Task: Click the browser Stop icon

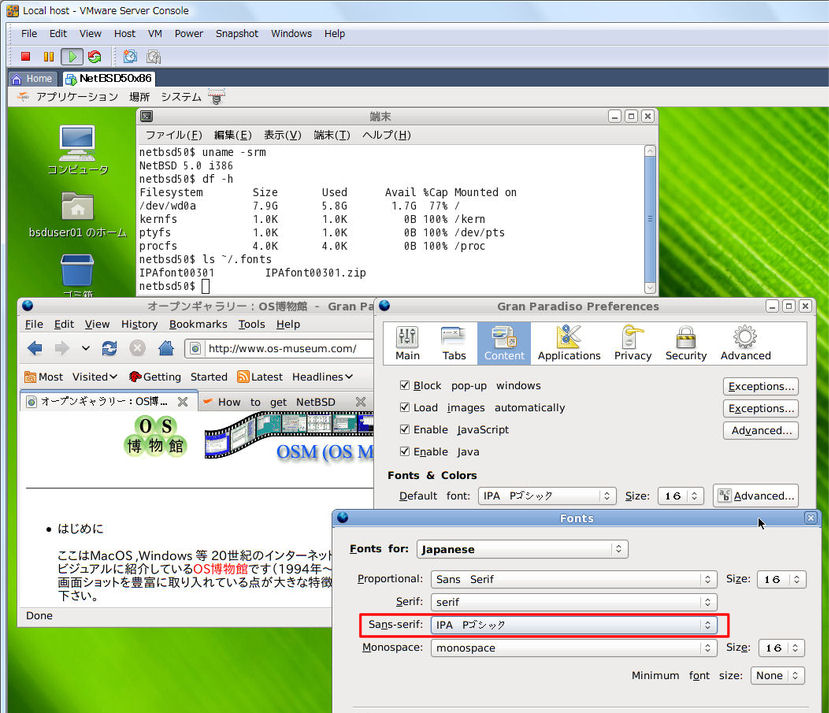Action: coord(137,348)
